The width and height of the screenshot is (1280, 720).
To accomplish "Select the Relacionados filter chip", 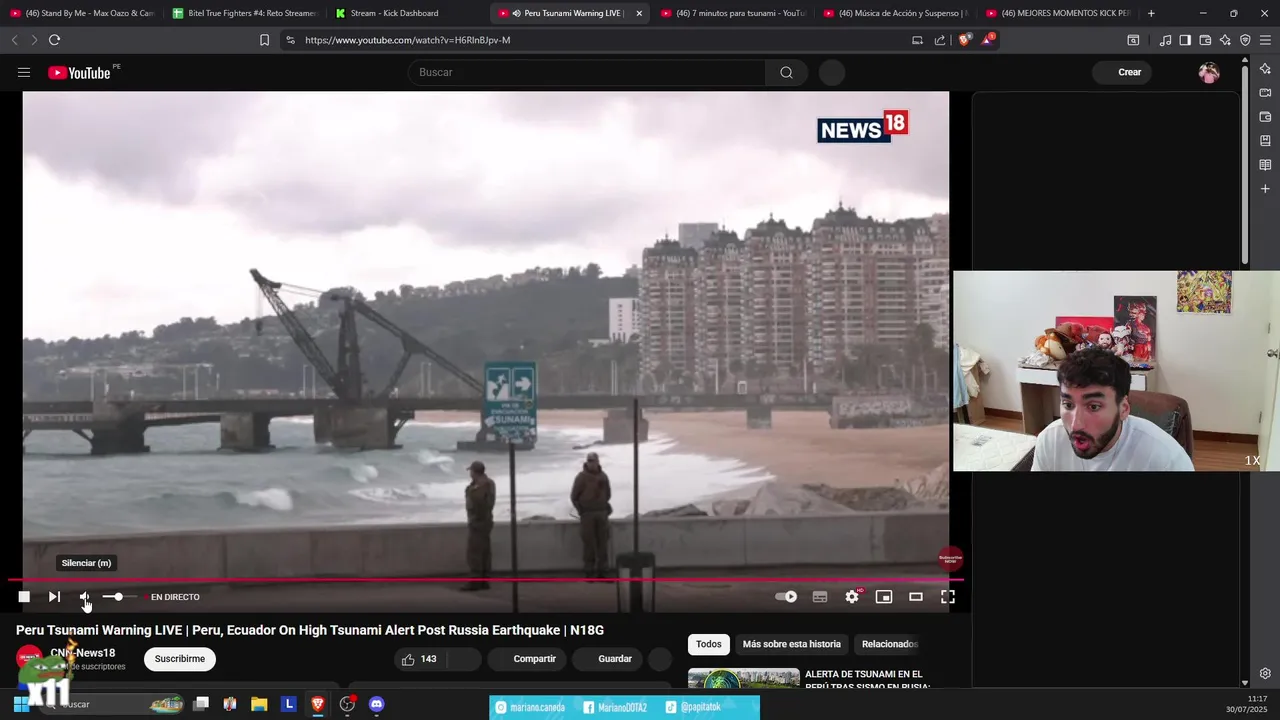I will point(889,644).
